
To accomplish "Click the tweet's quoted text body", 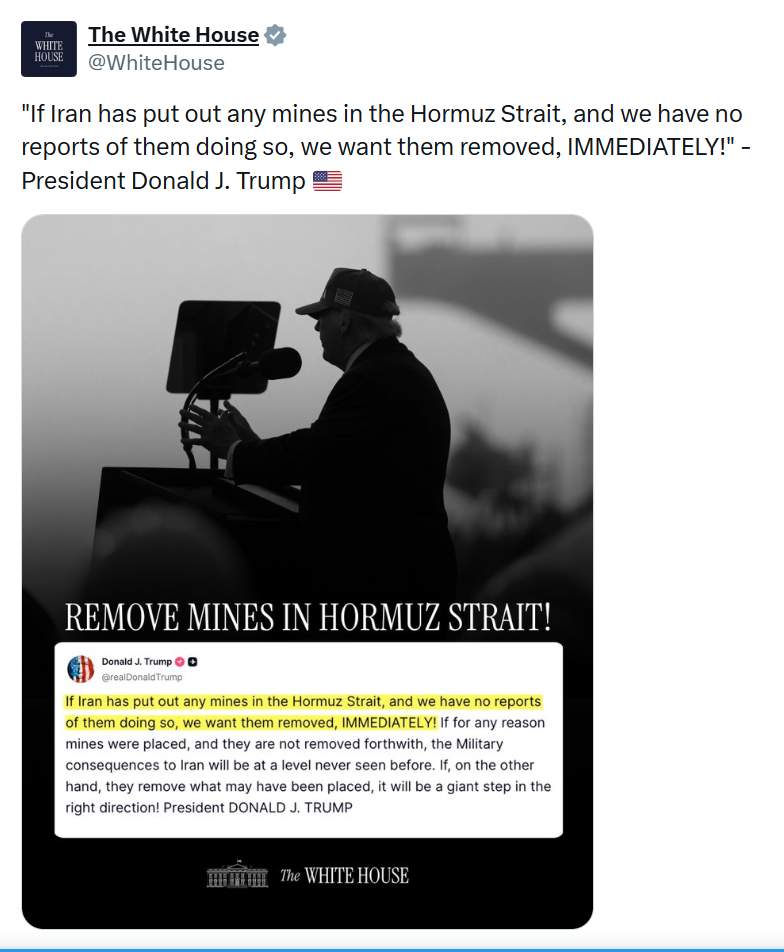I will [x=381, y=147].
